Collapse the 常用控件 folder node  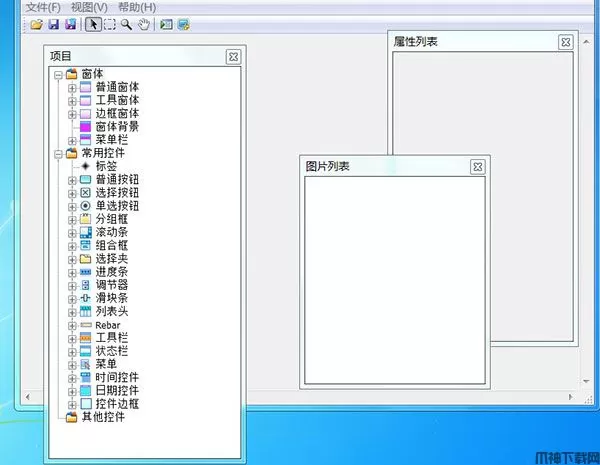point(58,153)
